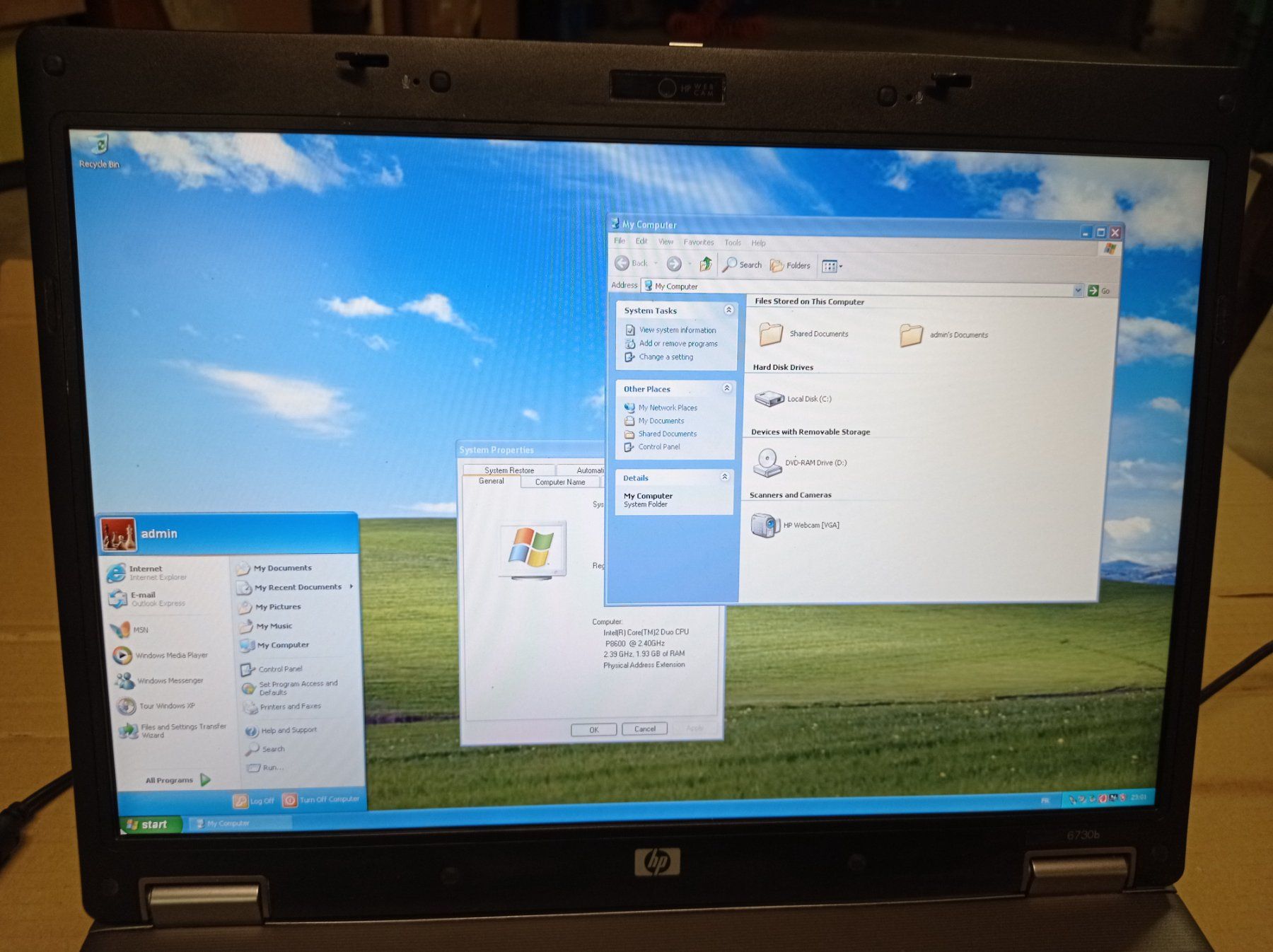Click the Address field showing My Computer
Viewport: 1273px width, 952px height.
861,288
